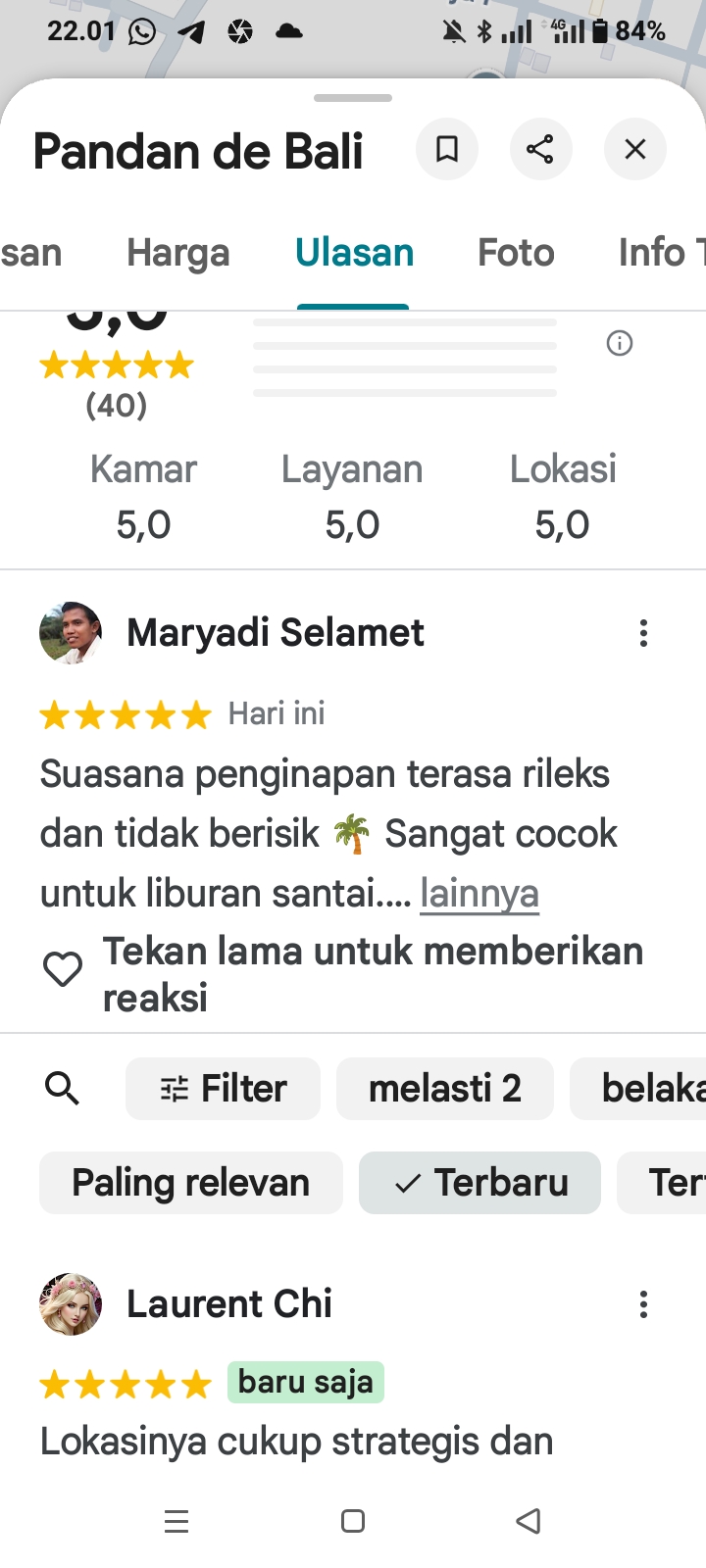706x1568 pixels.
Task: Select the Ulasan tab
Action: pos(354,253)
